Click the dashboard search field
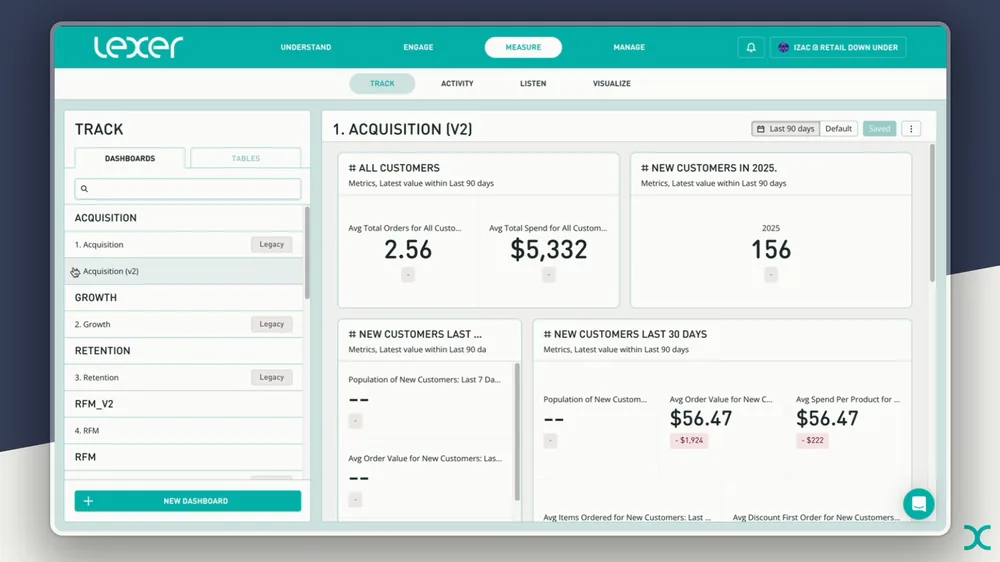 [x=188, y=189]
